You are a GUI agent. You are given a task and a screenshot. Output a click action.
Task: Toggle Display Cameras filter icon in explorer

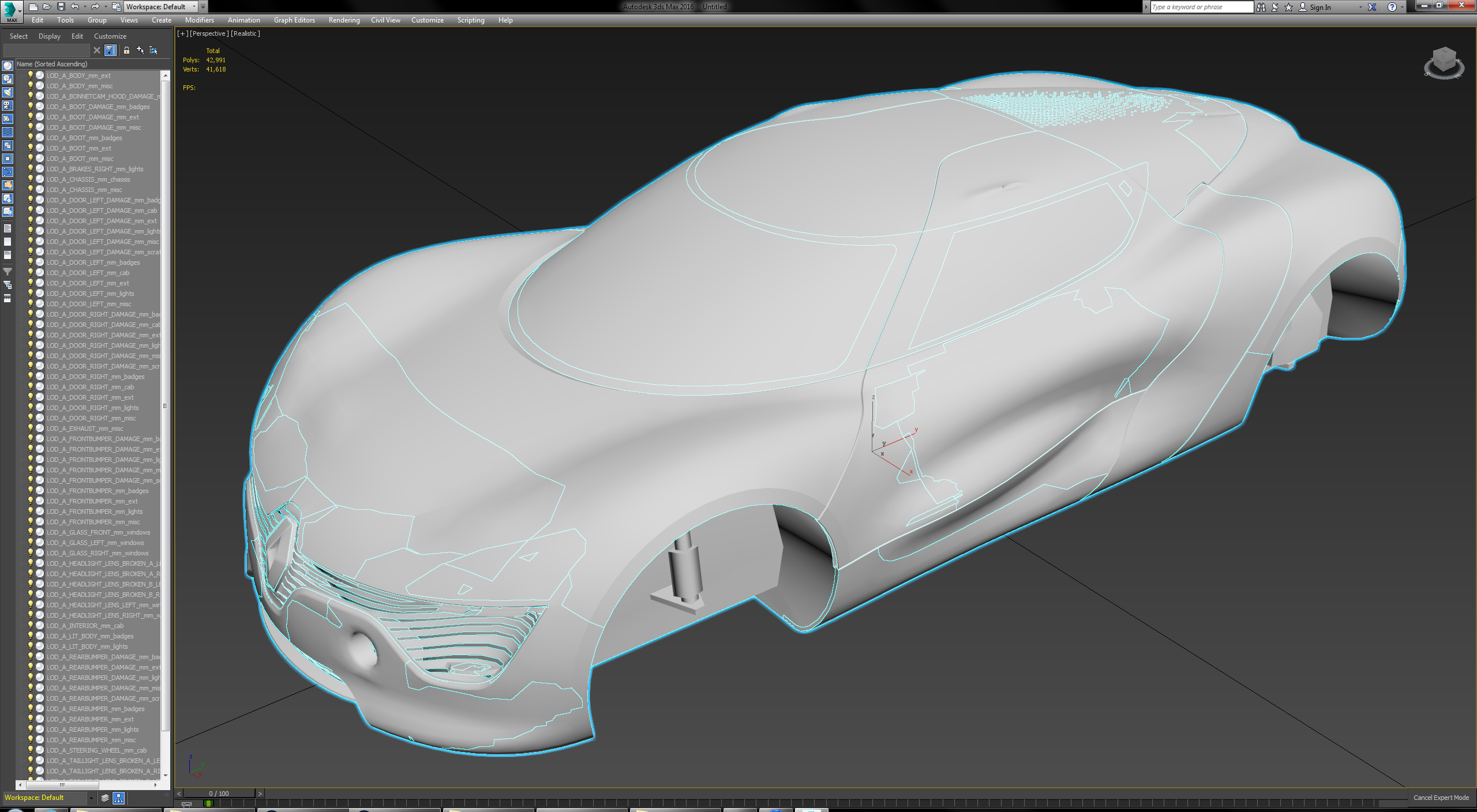(8, 106)
